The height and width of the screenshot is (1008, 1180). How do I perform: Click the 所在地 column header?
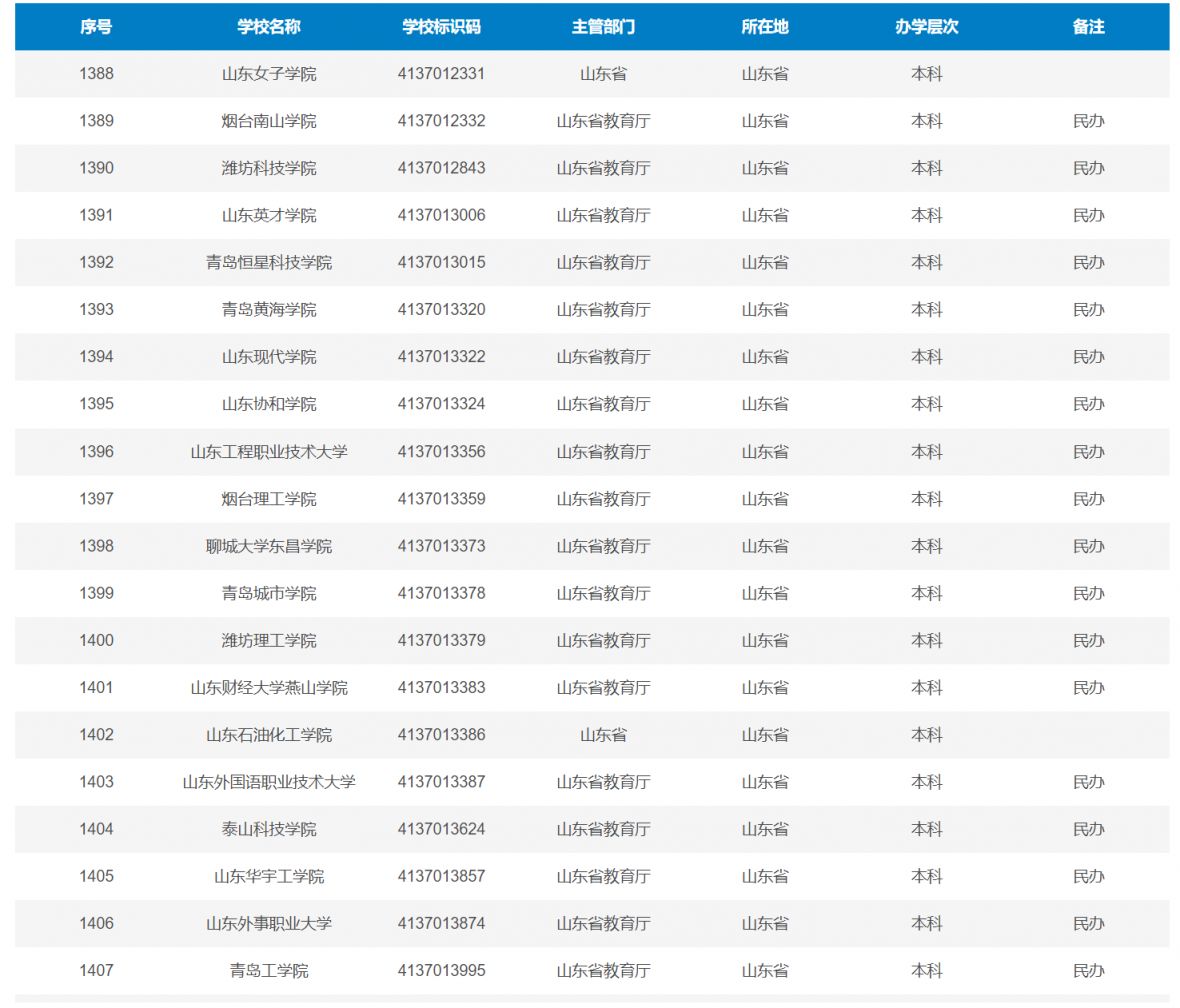click(x=765, y=27)
